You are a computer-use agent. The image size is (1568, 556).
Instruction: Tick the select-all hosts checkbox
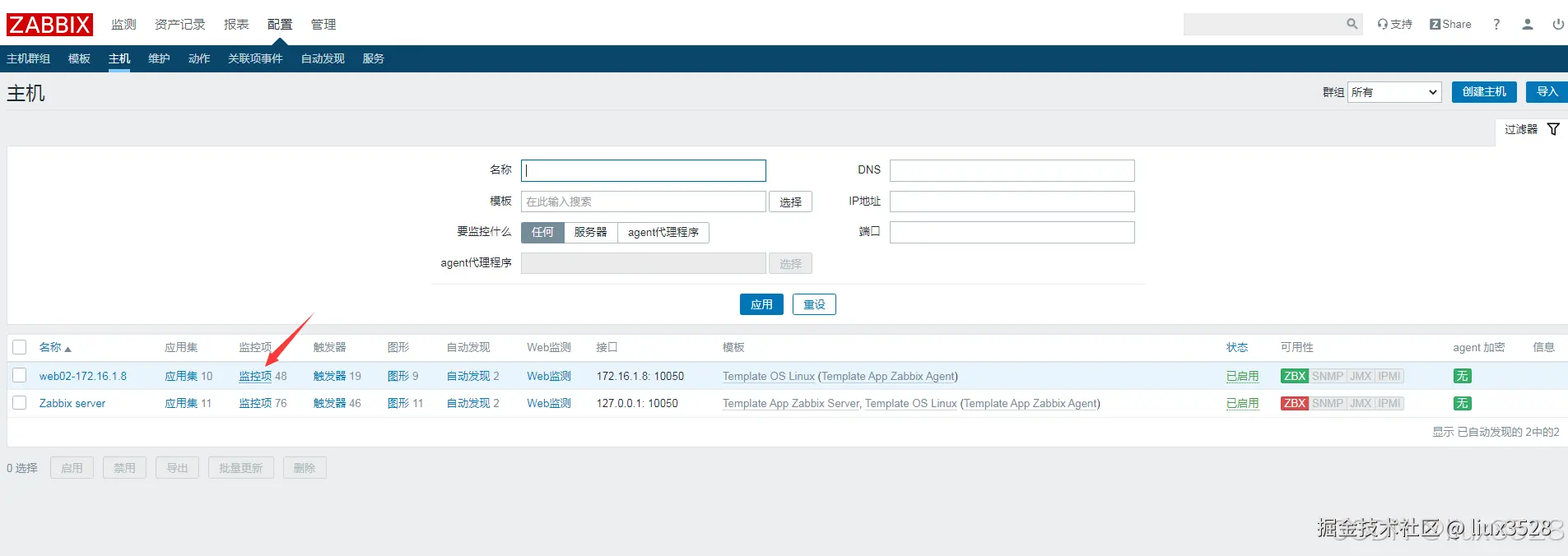[x=20, y=347]
